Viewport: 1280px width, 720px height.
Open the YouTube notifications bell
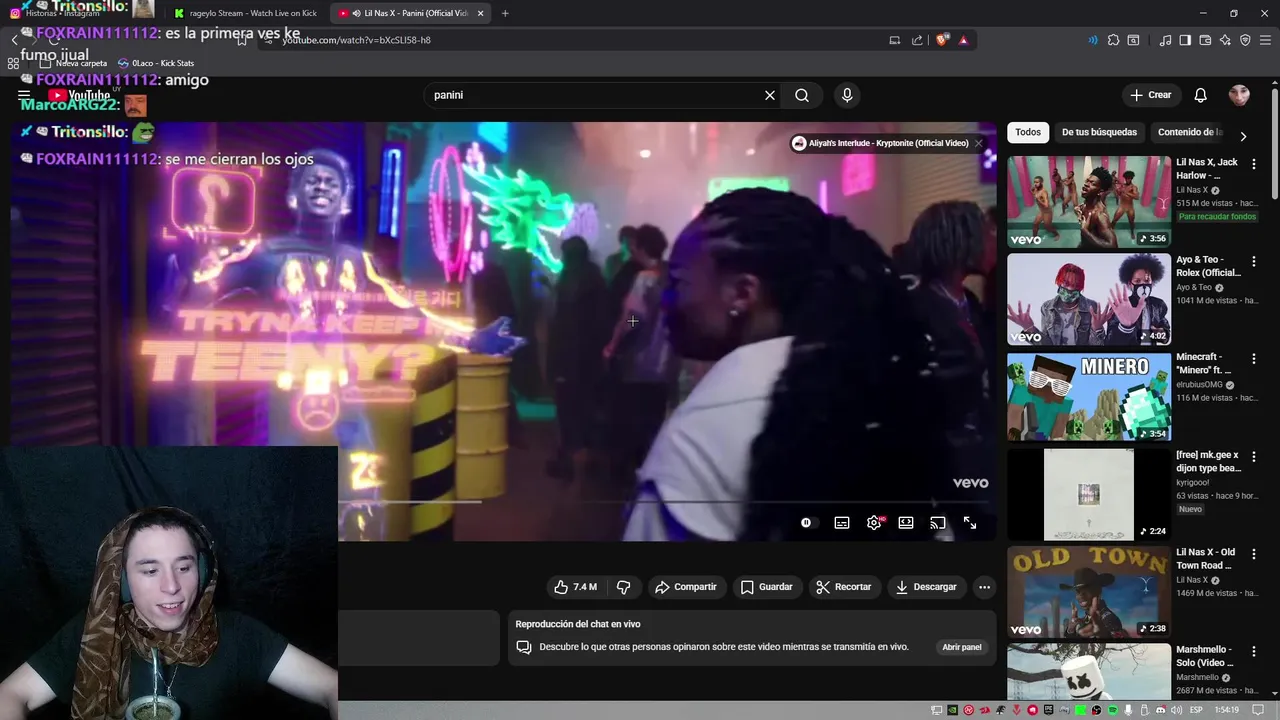pos(1201,95)
